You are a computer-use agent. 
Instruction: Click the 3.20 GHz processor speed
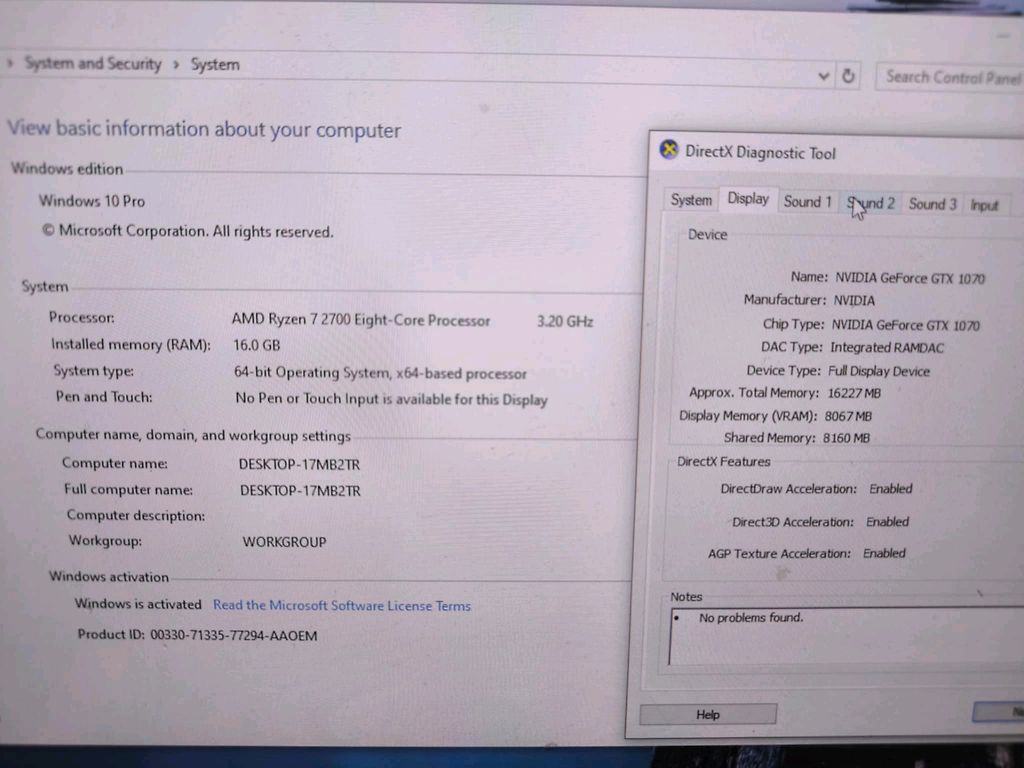565,321
